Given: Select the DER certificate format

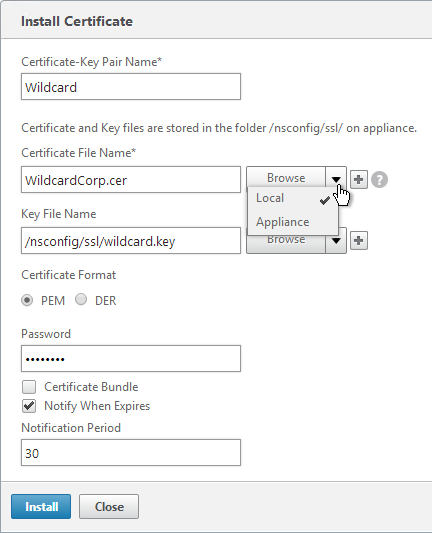Looking at the screenshot, I should click(x=81, y=299).
